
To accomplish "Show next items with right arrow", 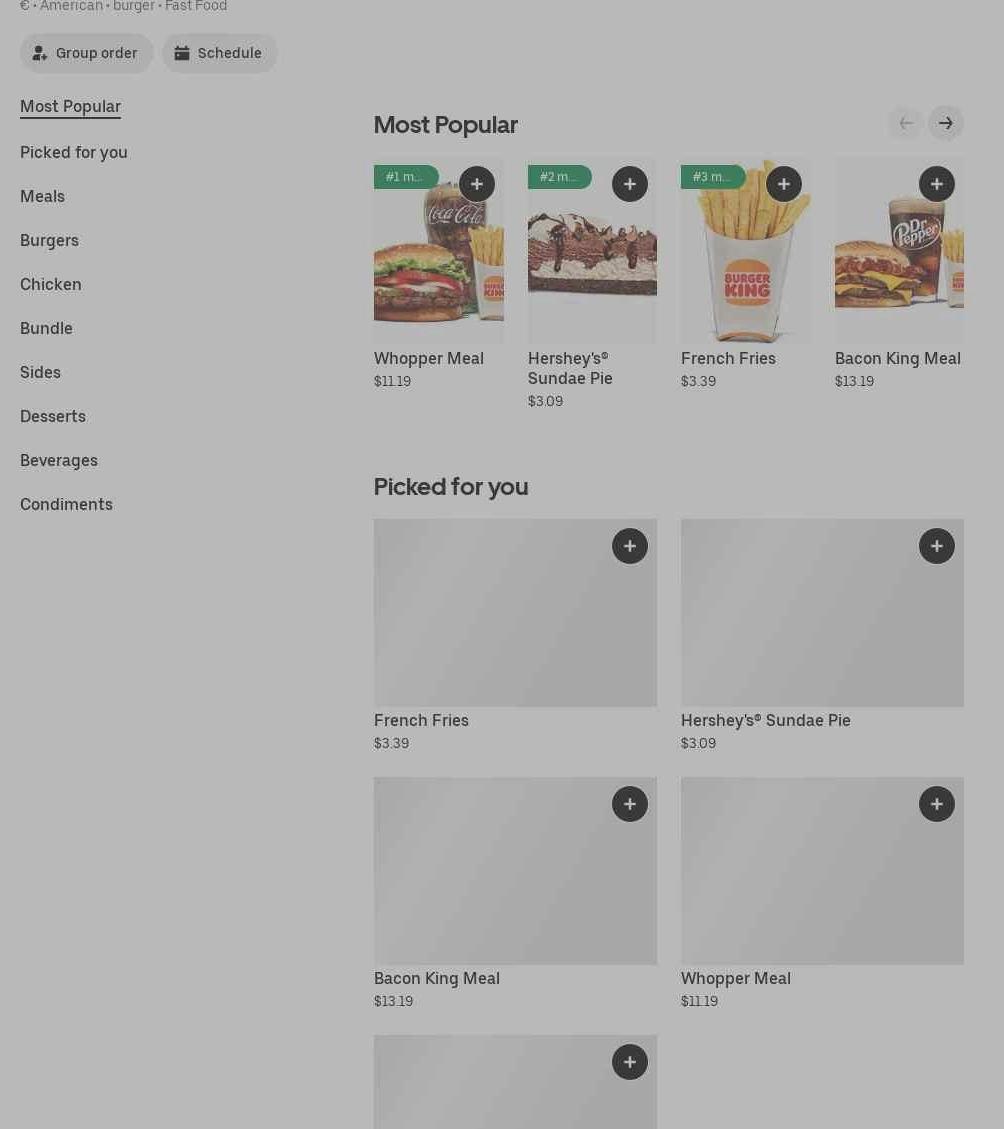I will click(946, 123).
